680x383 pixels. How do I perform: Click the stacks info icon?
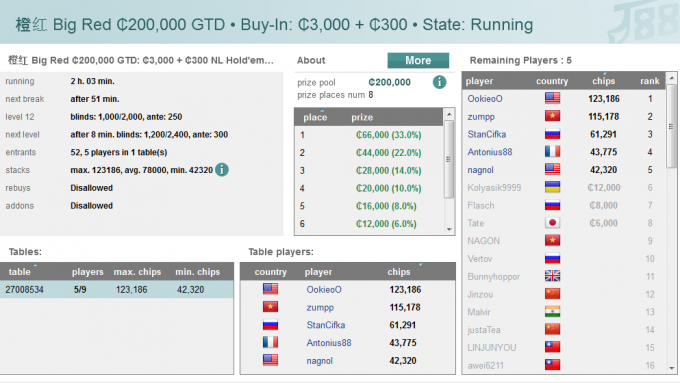(222, 170)
